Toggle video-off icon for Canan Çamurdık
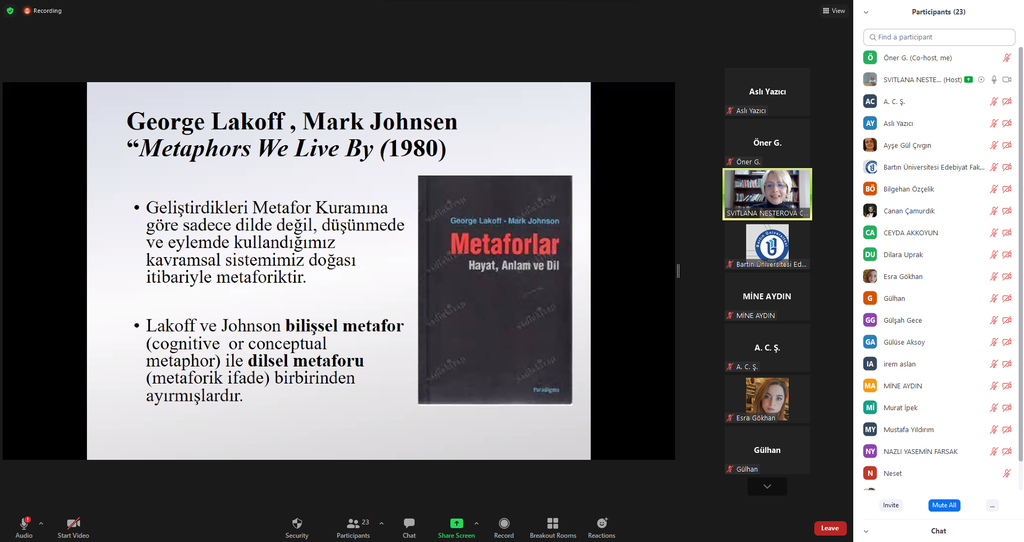1024x542 pixels. pyautogui.click(x=1007, y=211)
